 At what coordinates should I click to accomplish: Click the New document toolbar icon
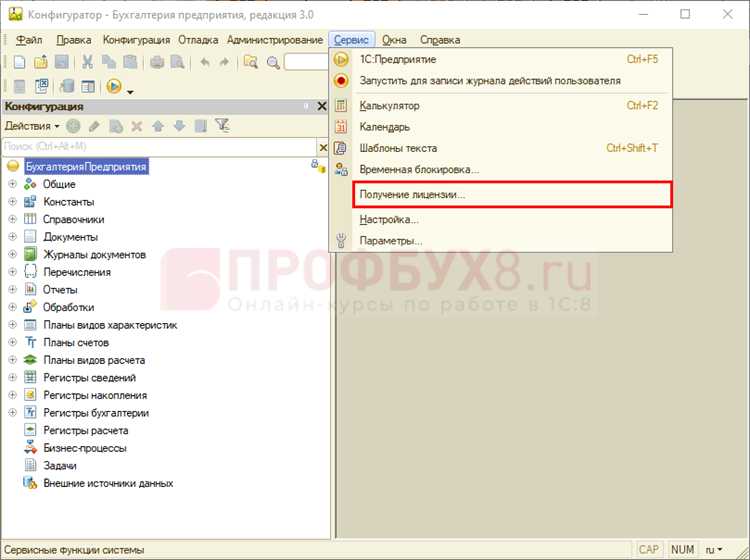20,62
